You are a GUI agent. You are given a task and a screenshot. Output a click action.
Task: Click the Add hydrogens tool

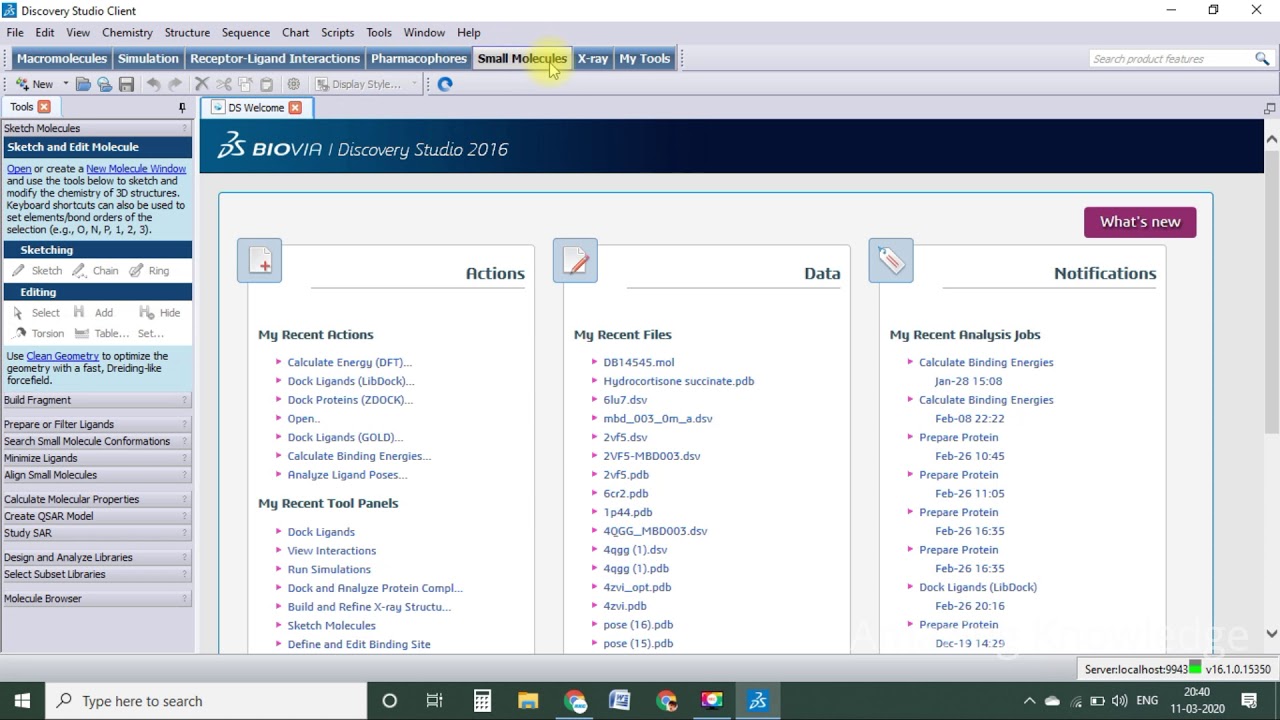tap(93, 313)
